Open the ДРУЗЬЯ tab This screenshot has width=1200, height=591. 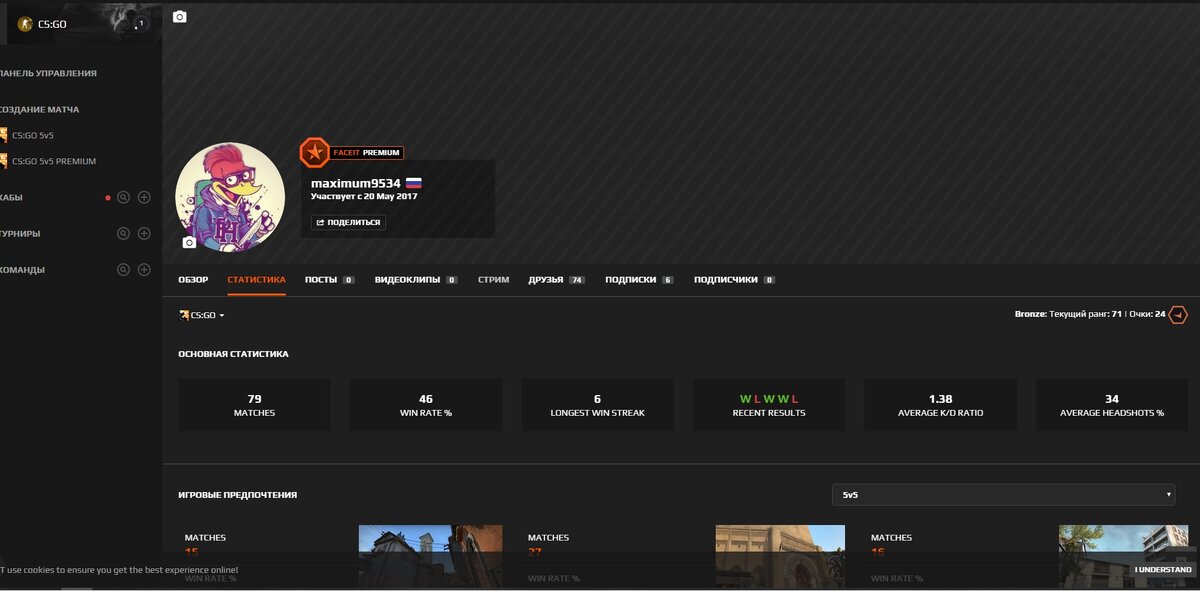tap(556, 279)
